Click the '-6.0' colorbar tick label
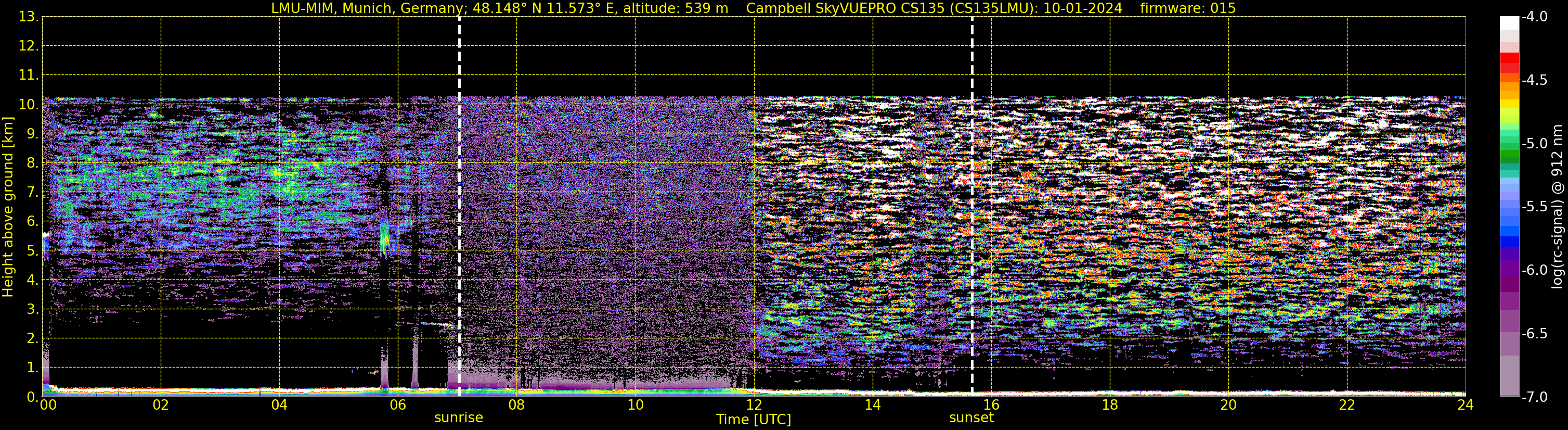The height and width of the screenshot is (430, 1568). (1535, 270)
